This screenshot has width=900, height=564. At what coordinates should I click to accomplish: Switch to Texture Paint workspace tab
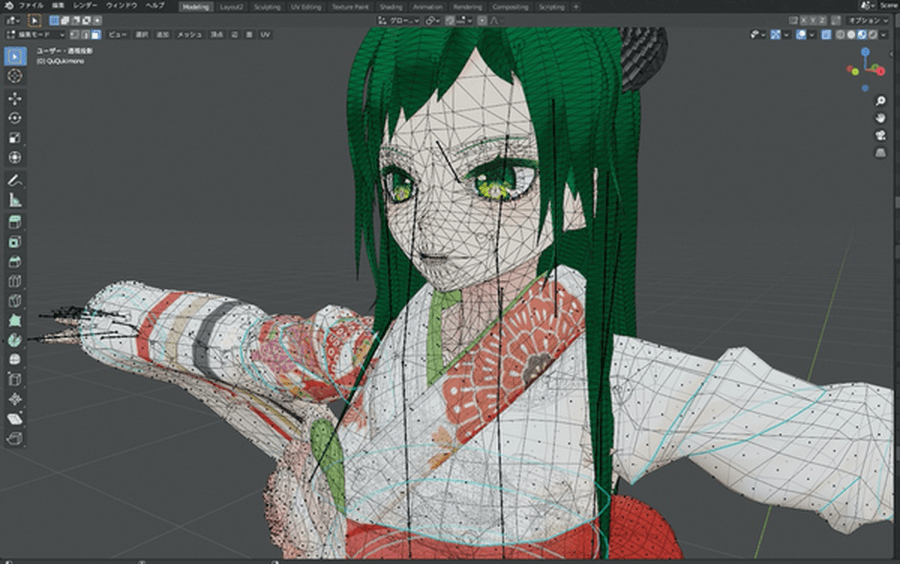point(350,7)
